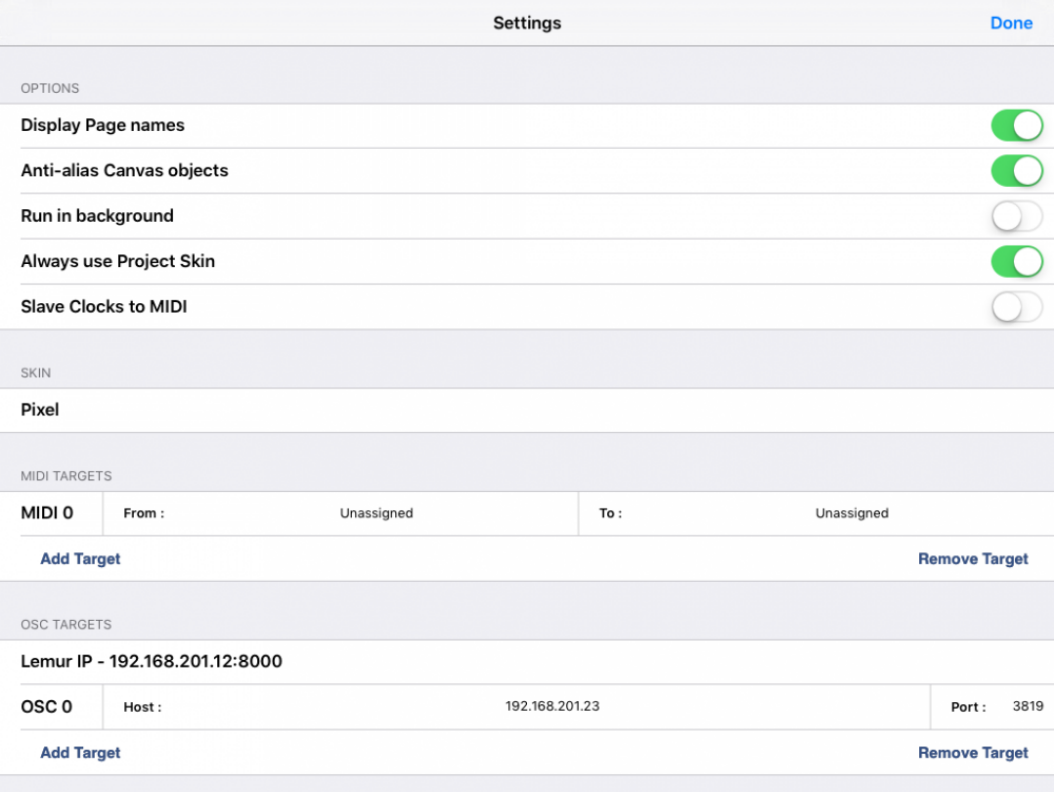
Task: Add Target under MIDI Targets
Action: coord(80,559)
